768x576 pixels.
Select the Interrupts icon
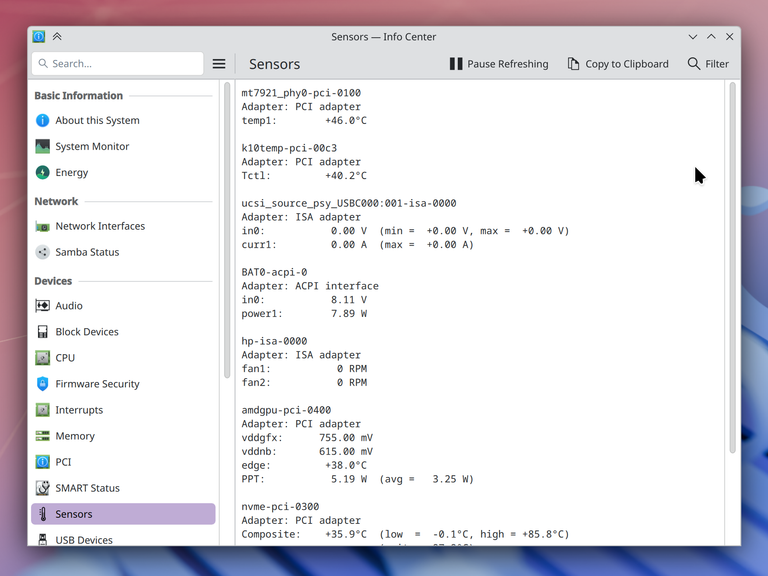click(43, 410)
